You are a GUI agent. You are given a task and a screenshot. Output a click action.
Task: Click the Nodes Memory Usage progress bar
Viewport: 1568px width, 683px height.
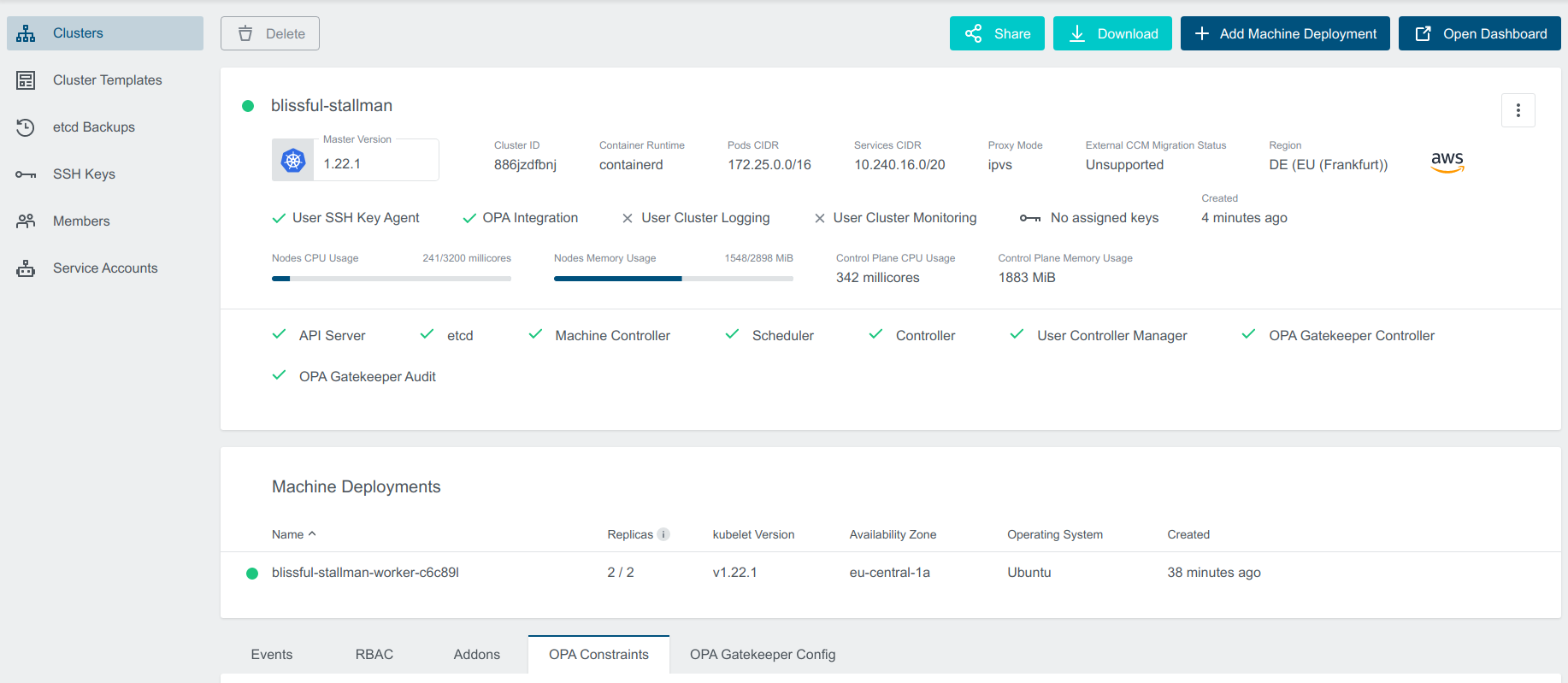pos(674,279)
